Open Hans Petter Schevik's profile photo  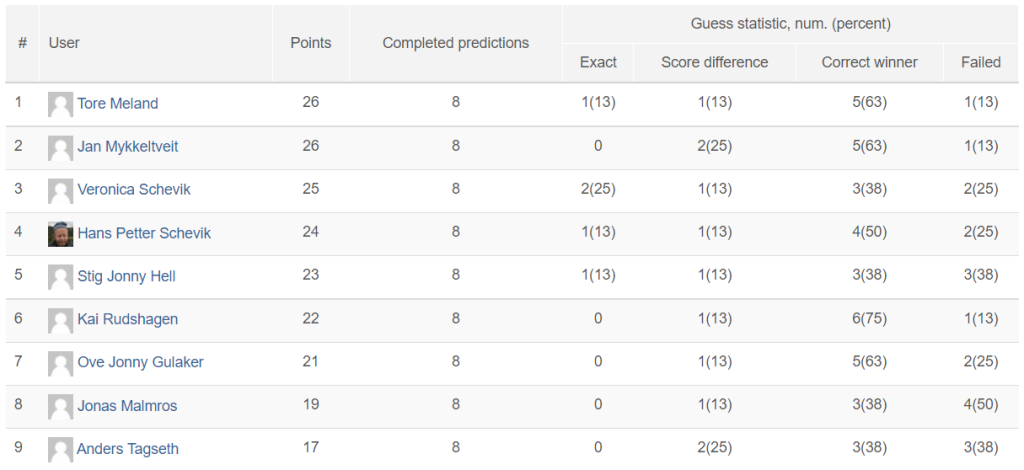tap(61, 234)
